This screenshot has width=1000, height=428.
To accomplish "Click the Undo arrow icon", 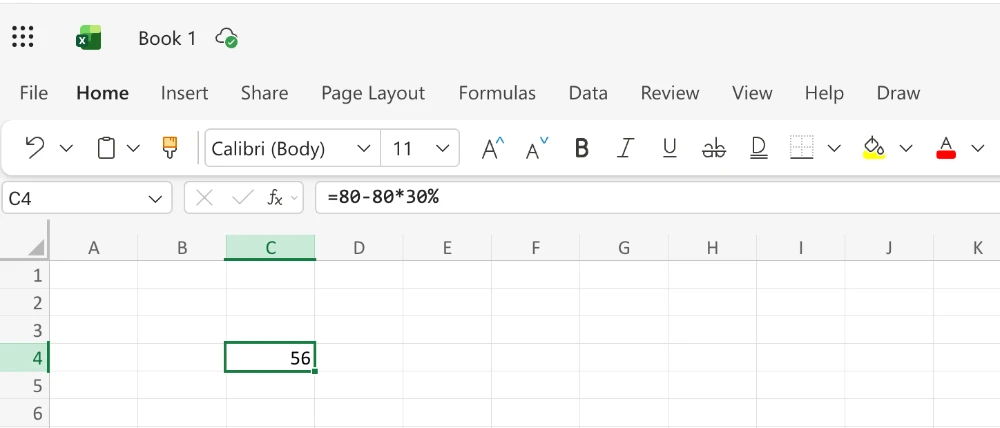I will 35,148.
